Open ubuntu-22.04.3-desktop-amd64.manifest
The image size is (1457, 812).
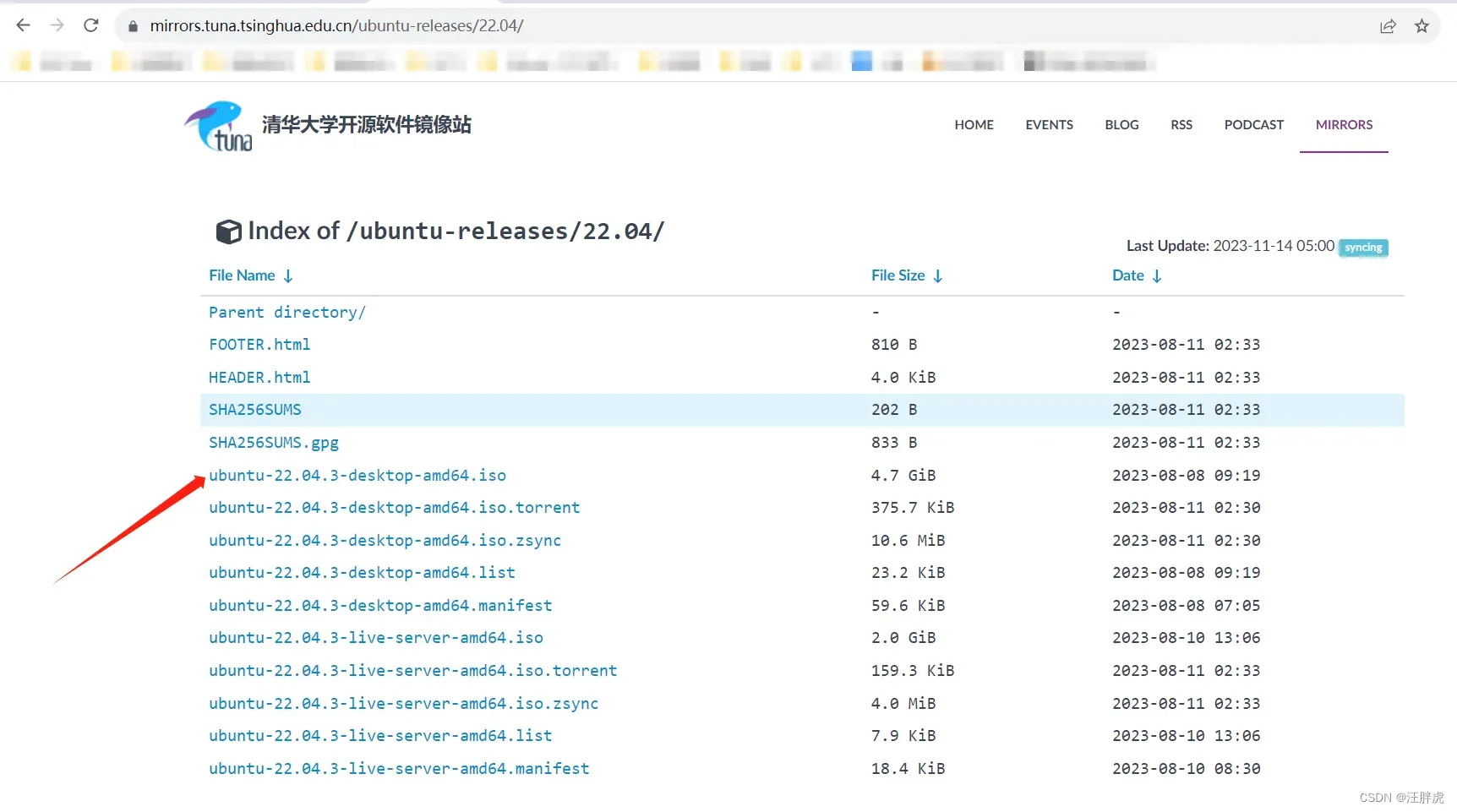[x=380, y=606]
